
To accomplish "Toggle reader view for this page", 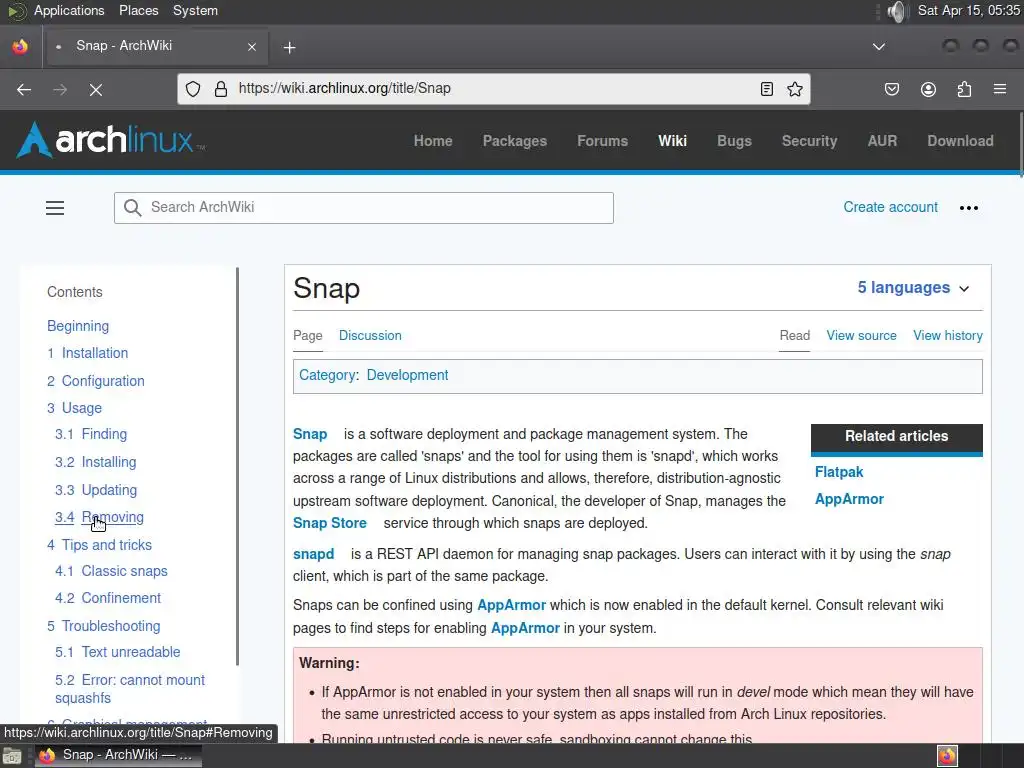I will (x=767, y=89).
